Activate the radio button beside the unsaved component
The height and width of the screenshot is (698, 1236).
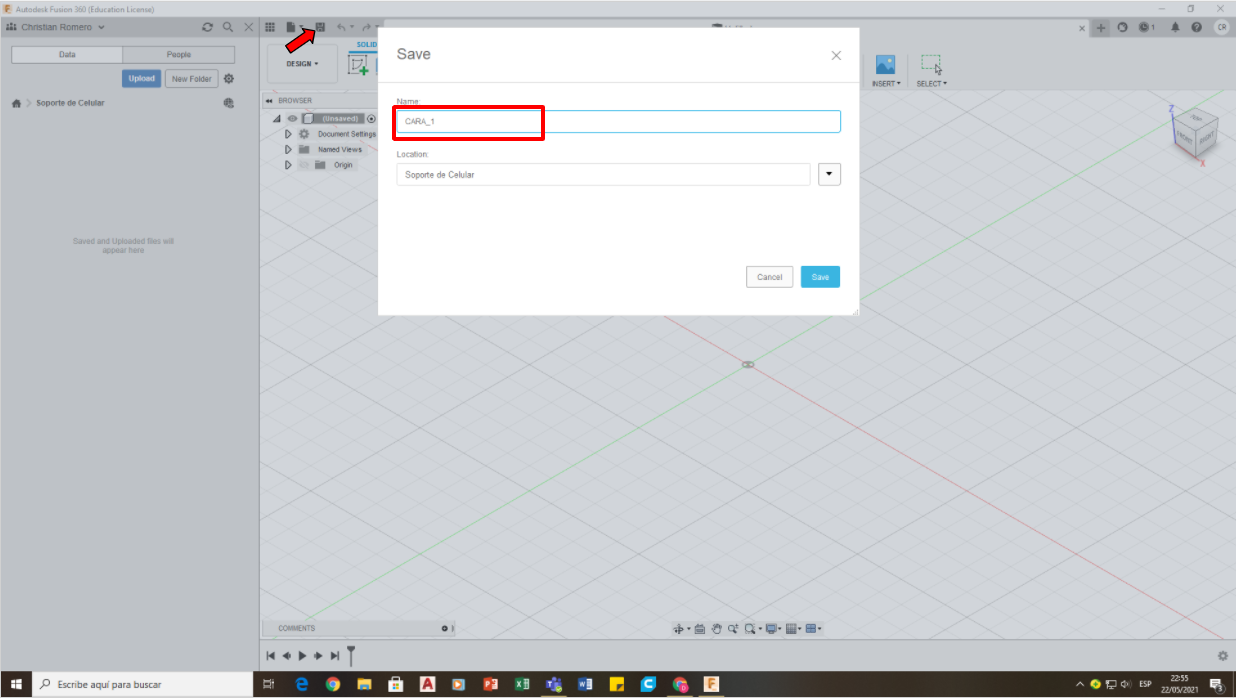[371, 118]
